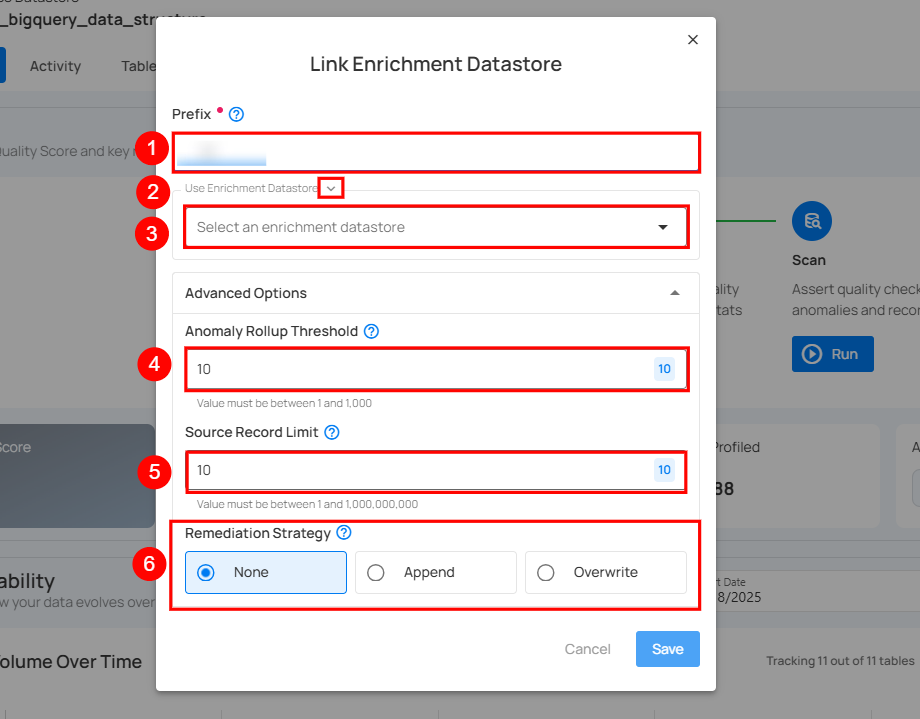Save the enrichment datastore link
This screenshot has height=719, width=920.
click(x=667, y=648)
